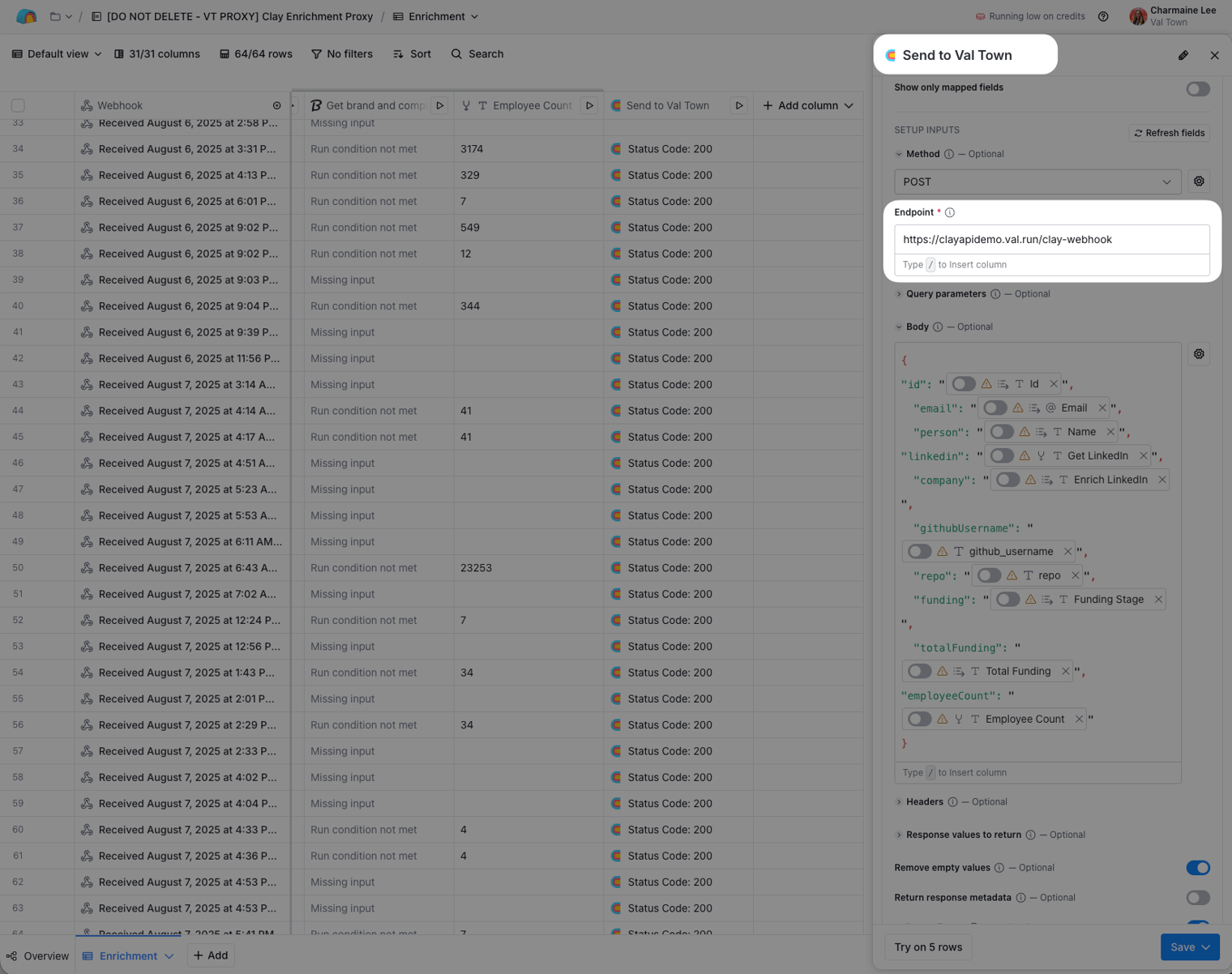The height and width of the screenshot is (974, 1232).
Task: Click the Charmaine Lee profile avatar
Action: 1138,16
